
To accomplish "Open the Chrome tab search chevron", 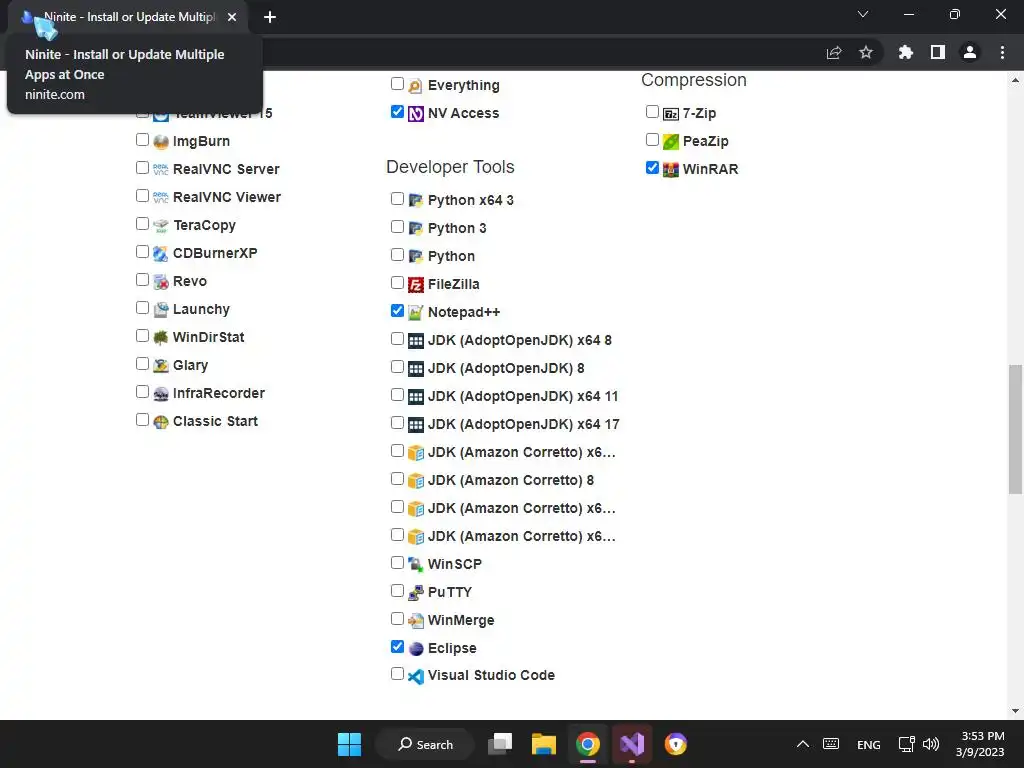I will pyautogui.click(x=863, y=14).
